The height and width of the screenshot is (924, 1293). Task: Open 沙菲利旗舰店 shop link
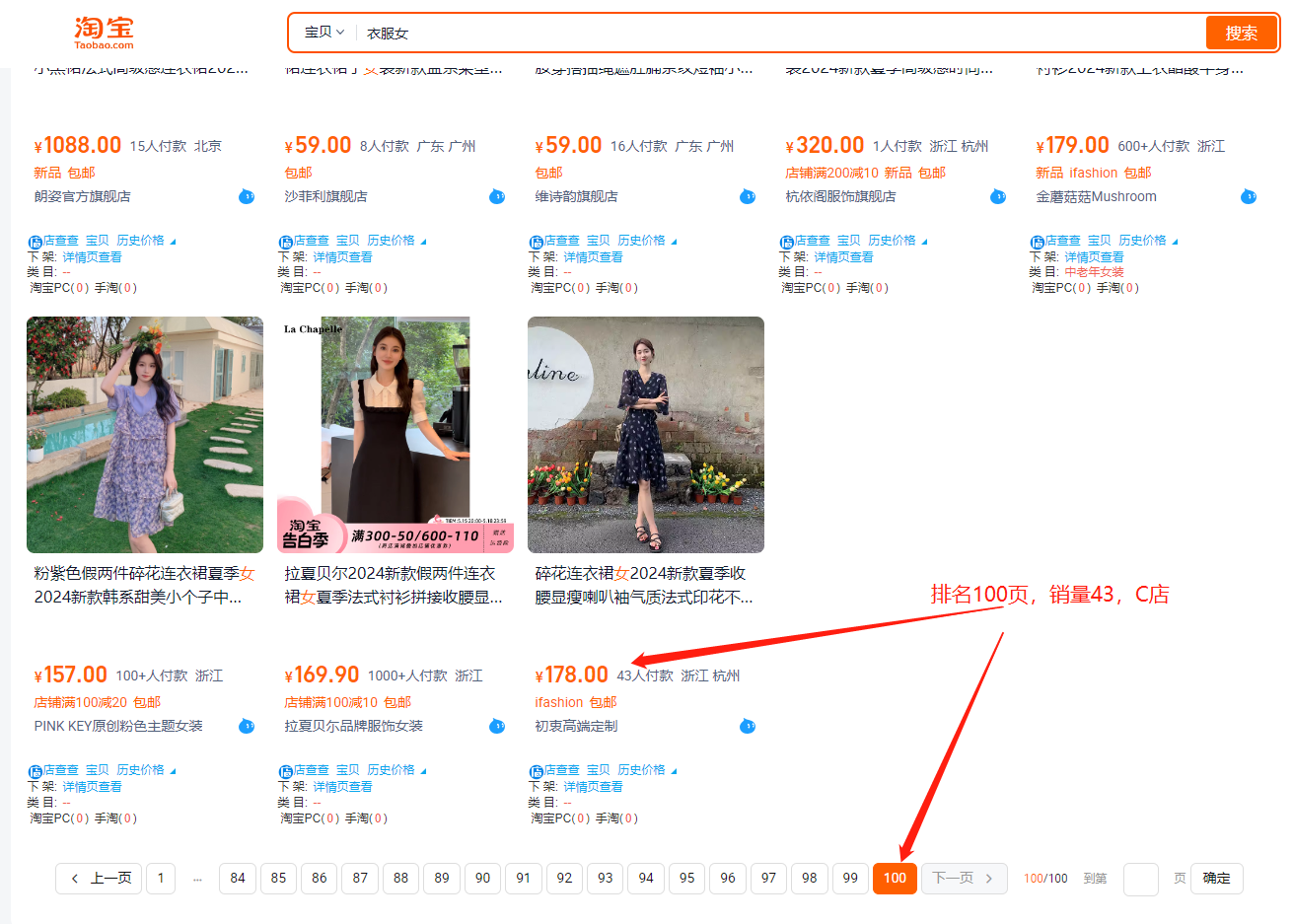click(326, 196)
